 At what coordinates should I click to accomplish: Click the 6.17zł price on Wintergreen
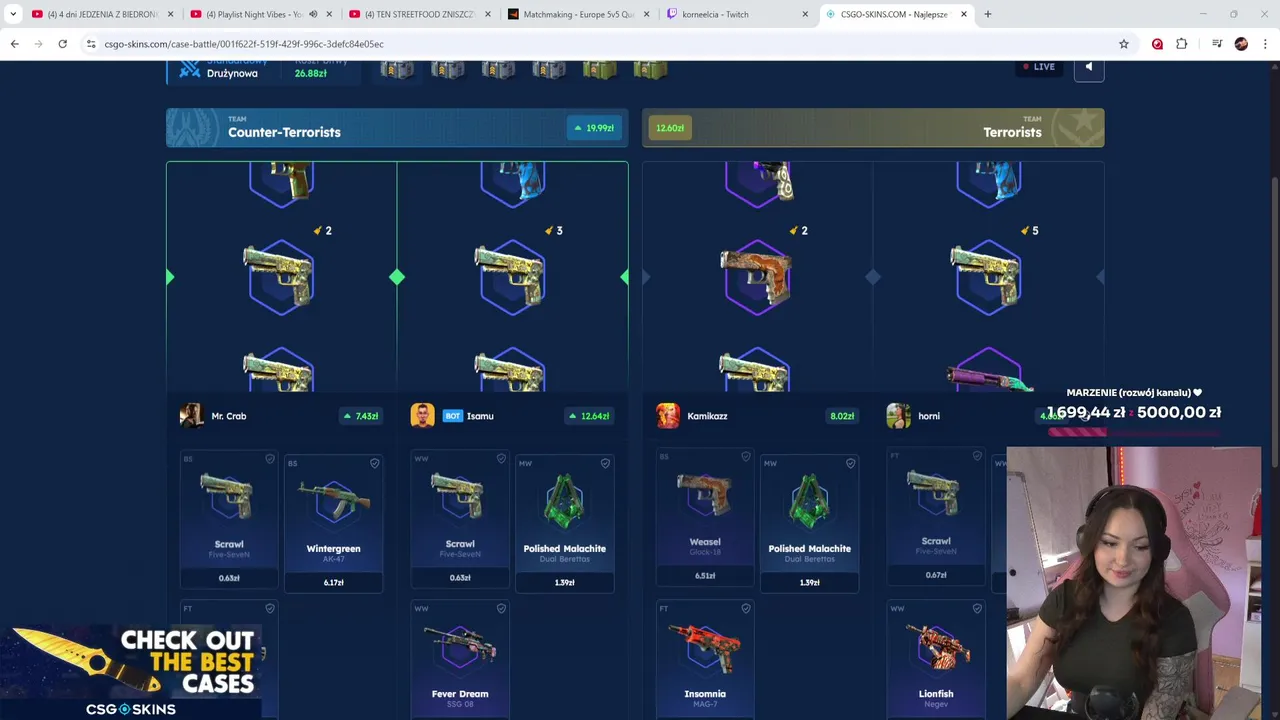click(x=334, y=582)
